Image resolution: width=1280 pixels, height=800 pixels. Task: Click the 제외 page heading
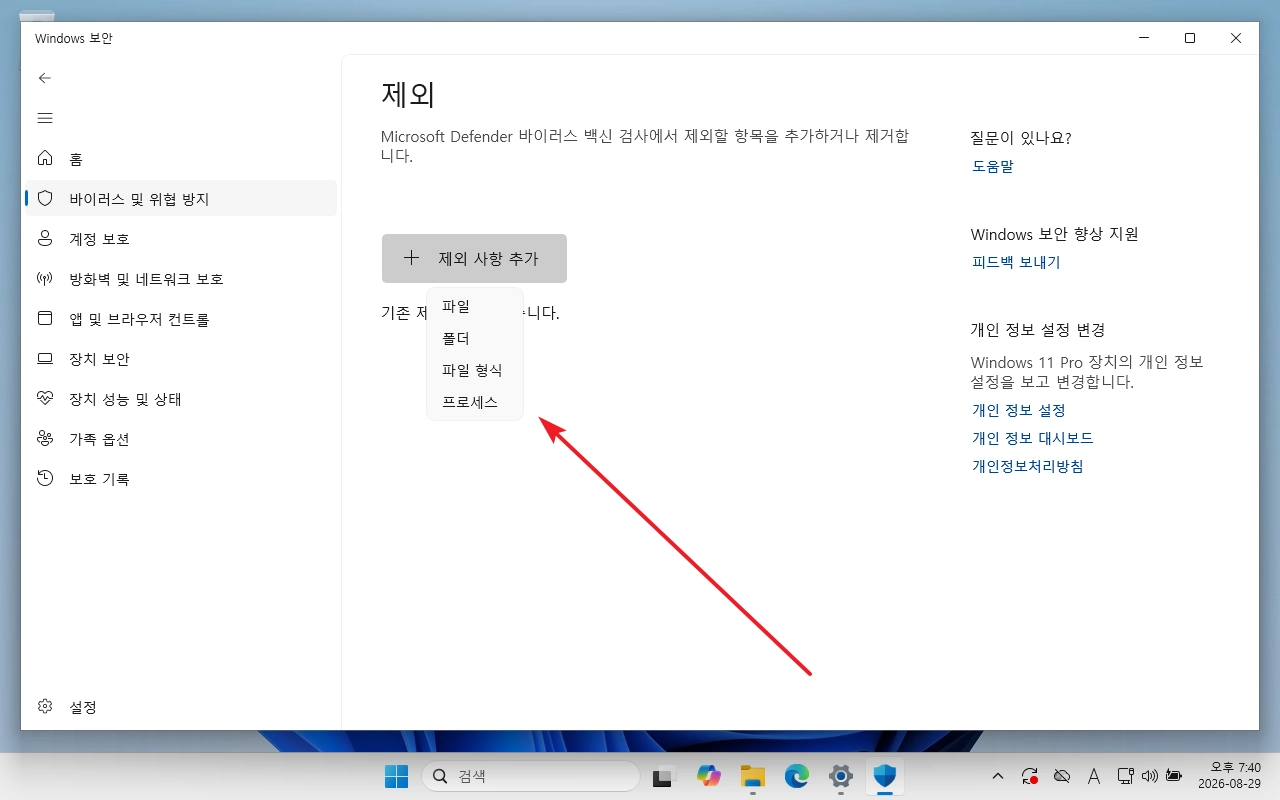[408, 95]
